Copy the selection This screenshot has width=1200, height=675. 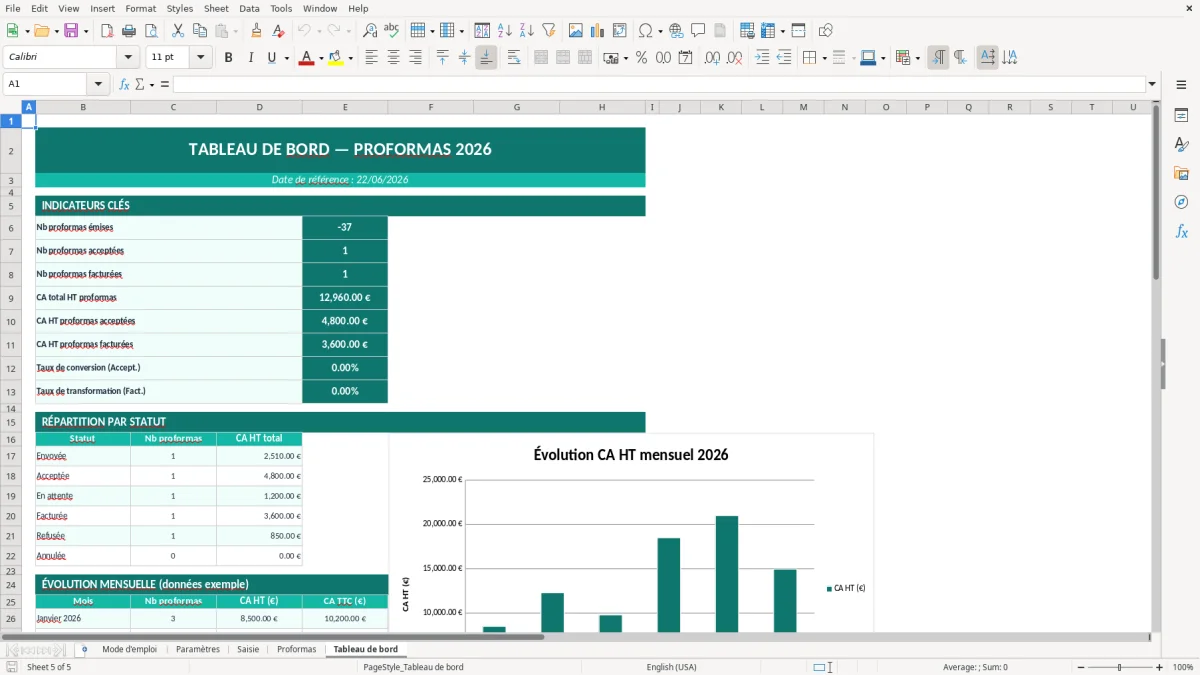pos(199,31)
